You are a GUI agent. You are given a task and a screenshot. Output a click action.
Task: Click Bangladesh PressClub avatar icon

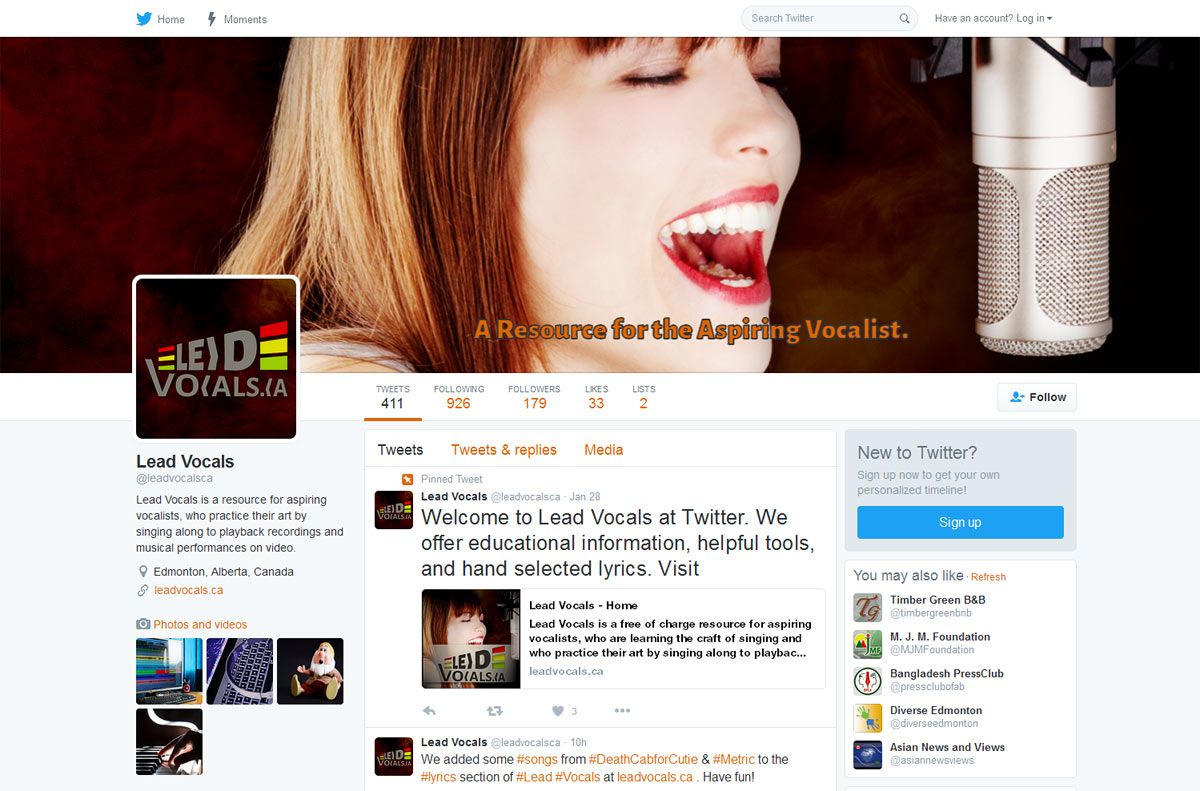(867, 681)
